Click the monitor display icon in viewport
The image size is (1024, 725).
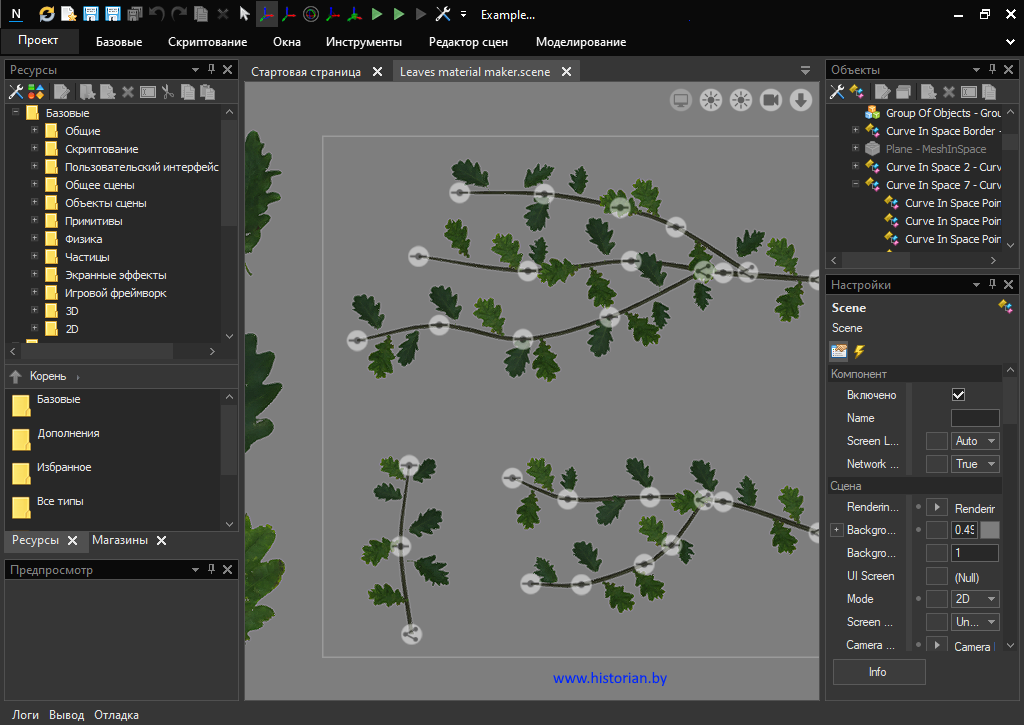pos(681,100)
